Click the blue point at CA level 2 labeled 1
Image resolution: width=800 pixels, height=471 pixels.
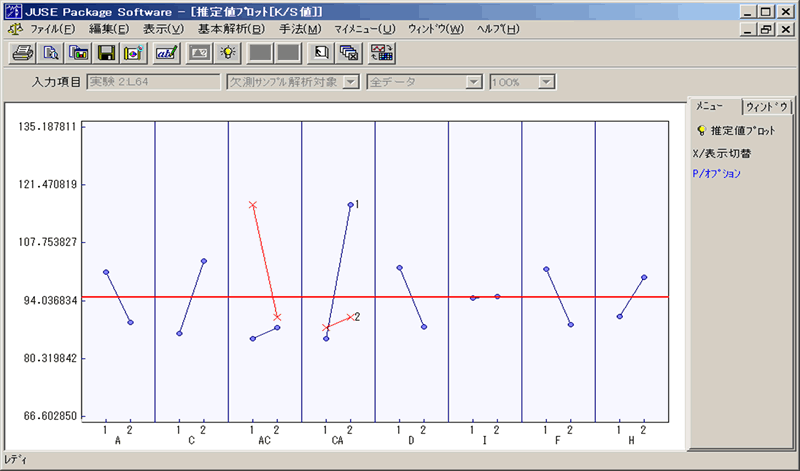351,205
